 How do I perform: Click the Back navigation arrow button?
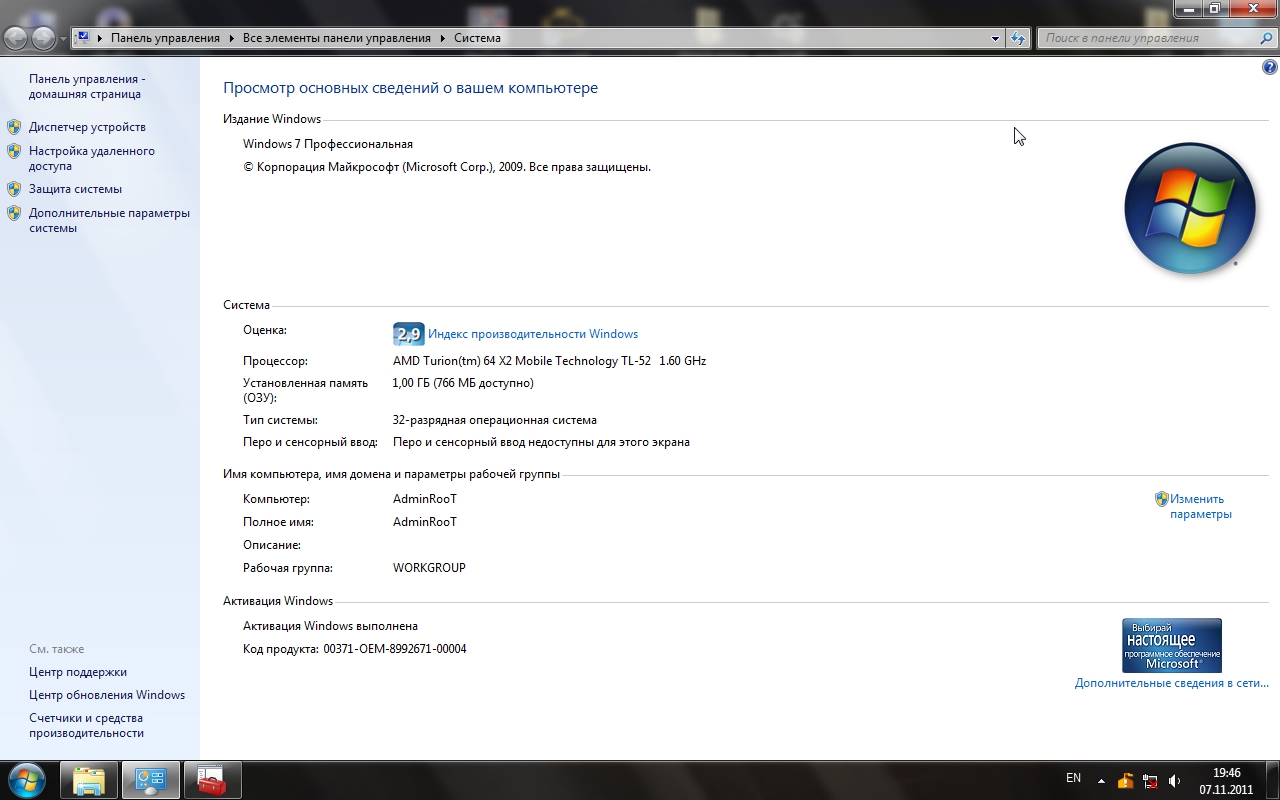16,38
